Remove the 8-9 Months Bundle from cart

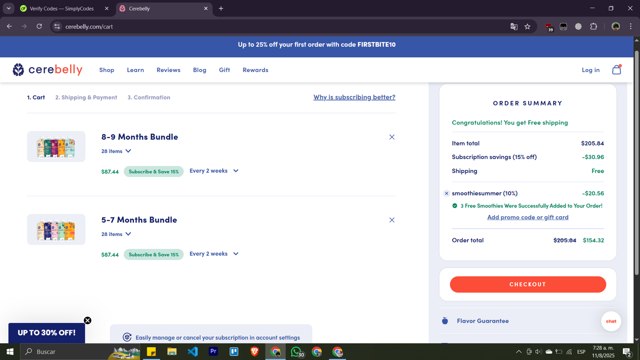pyautogui.click(x=392, y=137)
